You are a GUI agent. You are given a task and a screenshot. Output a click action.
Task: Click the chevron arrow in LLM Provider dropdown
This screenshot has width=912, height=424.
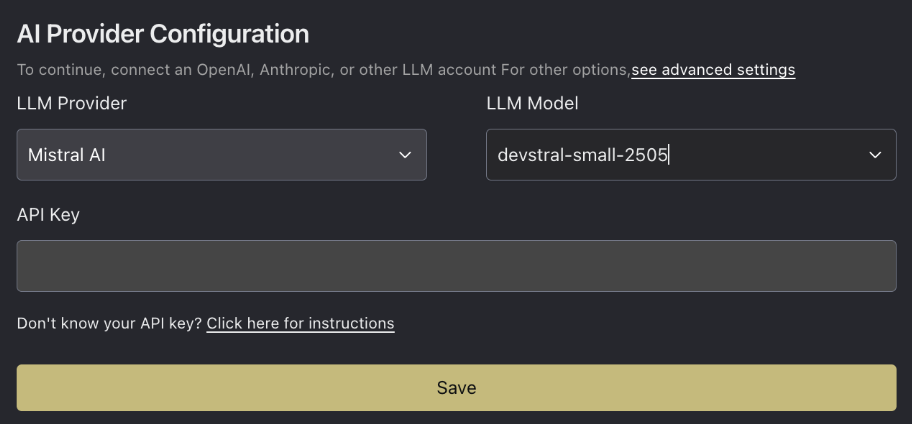[x=405, y=155]
